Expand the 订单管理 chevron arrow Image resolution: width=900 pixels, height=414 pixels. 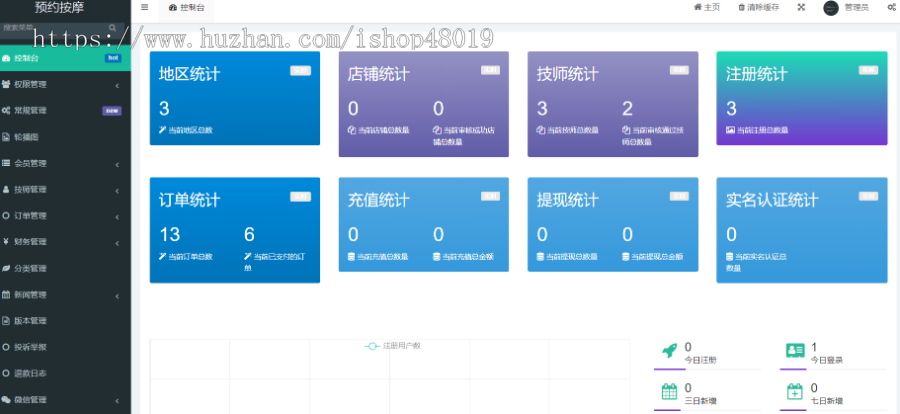point(117,217)
